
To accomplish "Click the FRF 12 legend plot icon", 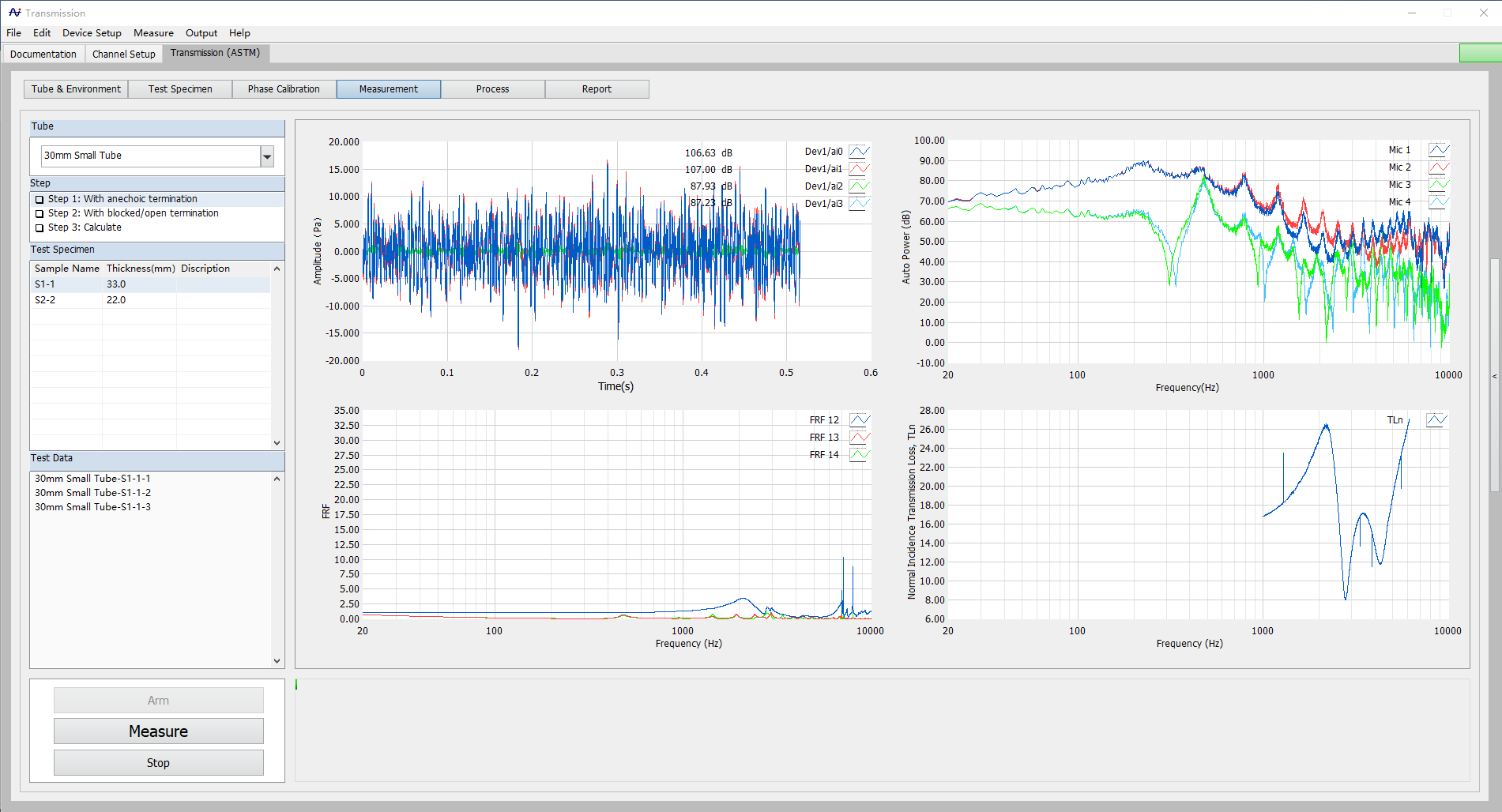I will point(859,420).
